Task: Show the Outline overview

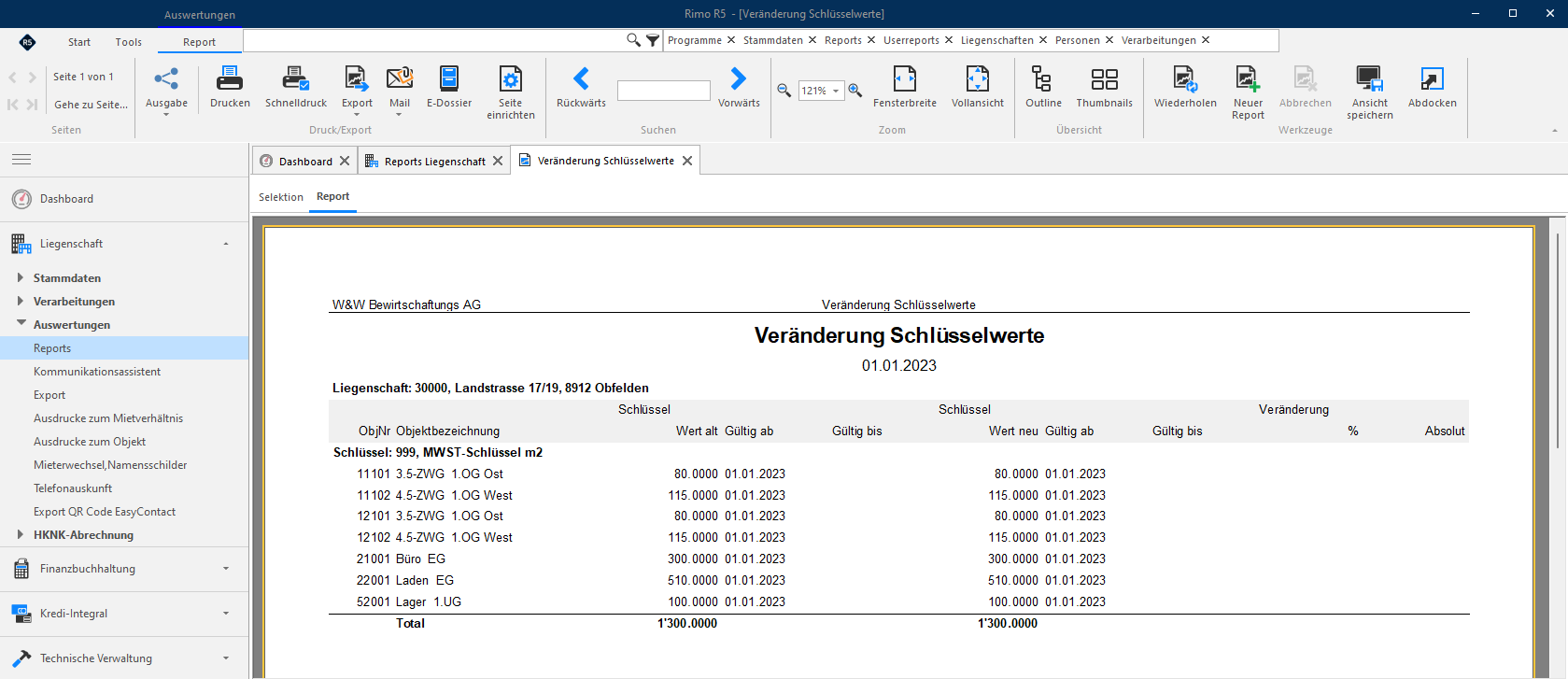Action: (1043, 88)
